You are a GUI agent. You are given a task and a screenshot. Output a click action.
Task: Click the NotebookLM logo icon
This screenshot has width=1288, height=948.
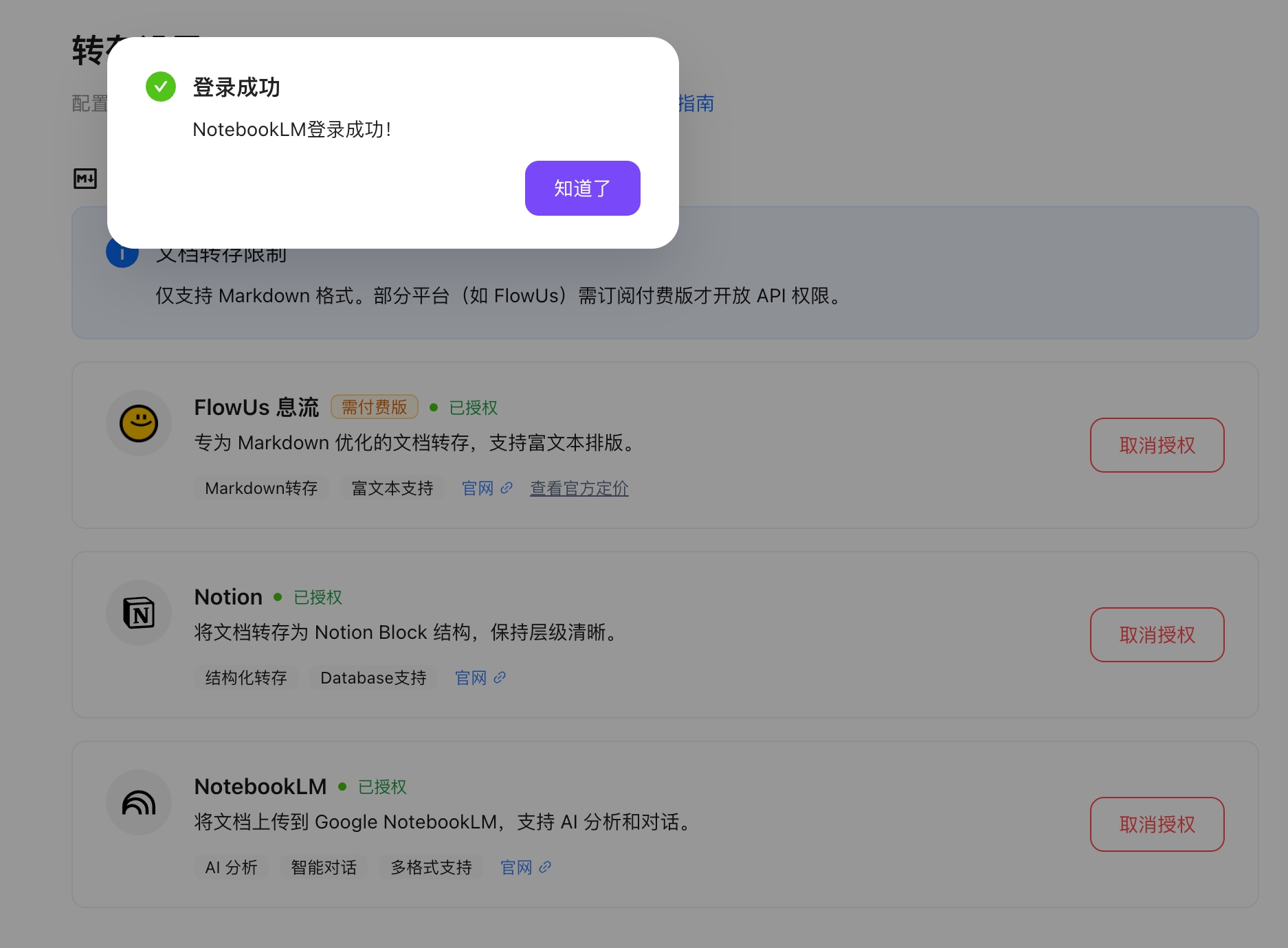tap(139, 802)
